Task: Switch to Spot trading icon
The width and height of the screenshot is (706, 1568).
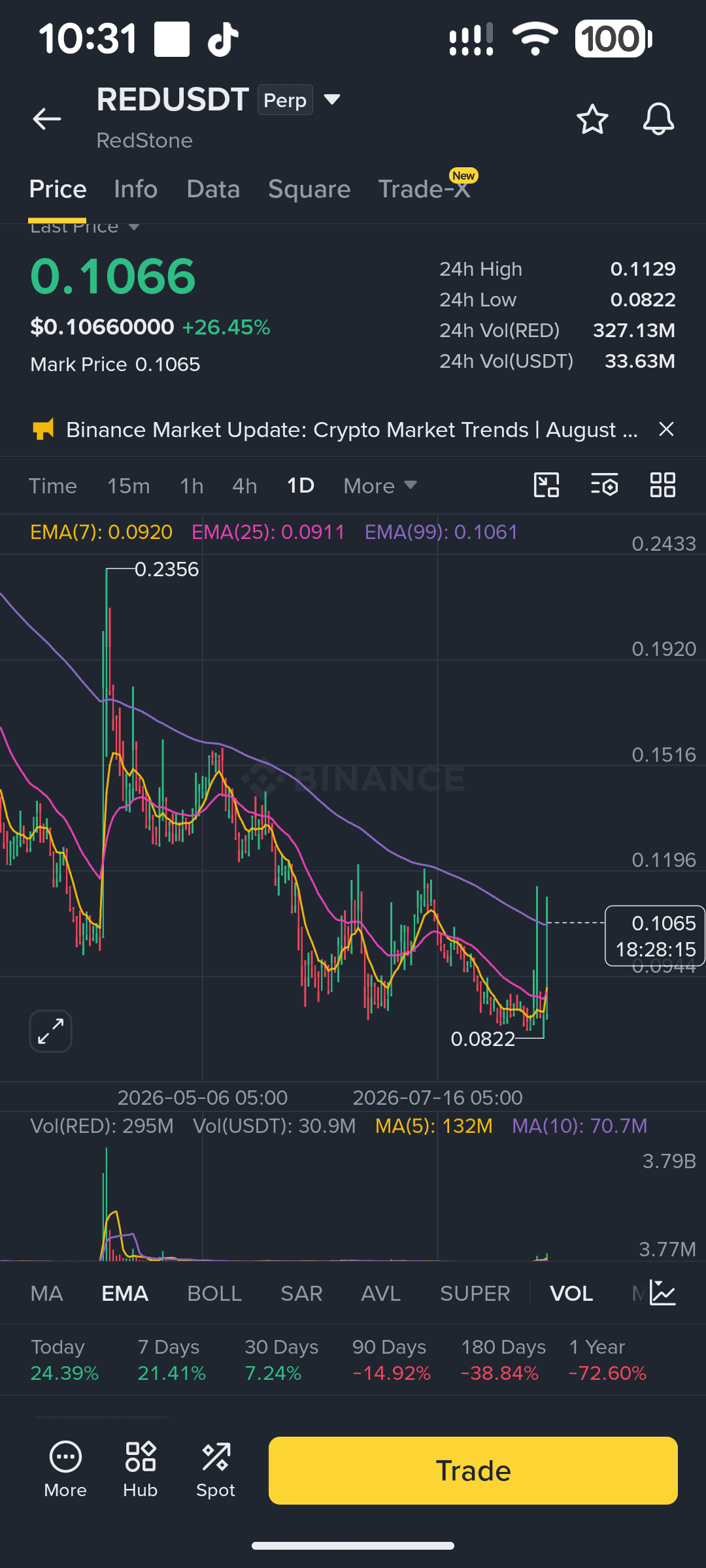Action: pyautogui.click(x=216, y=1469)
